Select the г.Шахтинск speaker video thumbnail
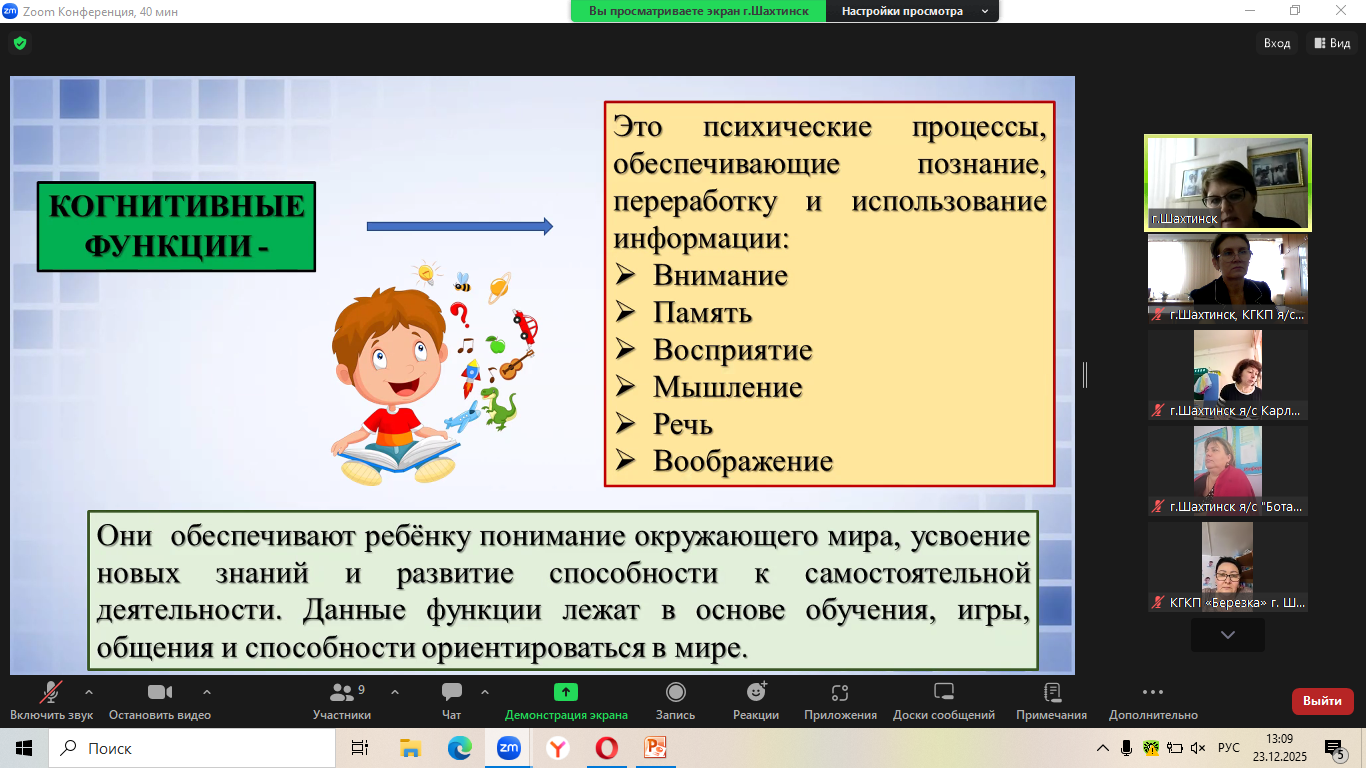The image size is (1366, 768). point(1227,183)
